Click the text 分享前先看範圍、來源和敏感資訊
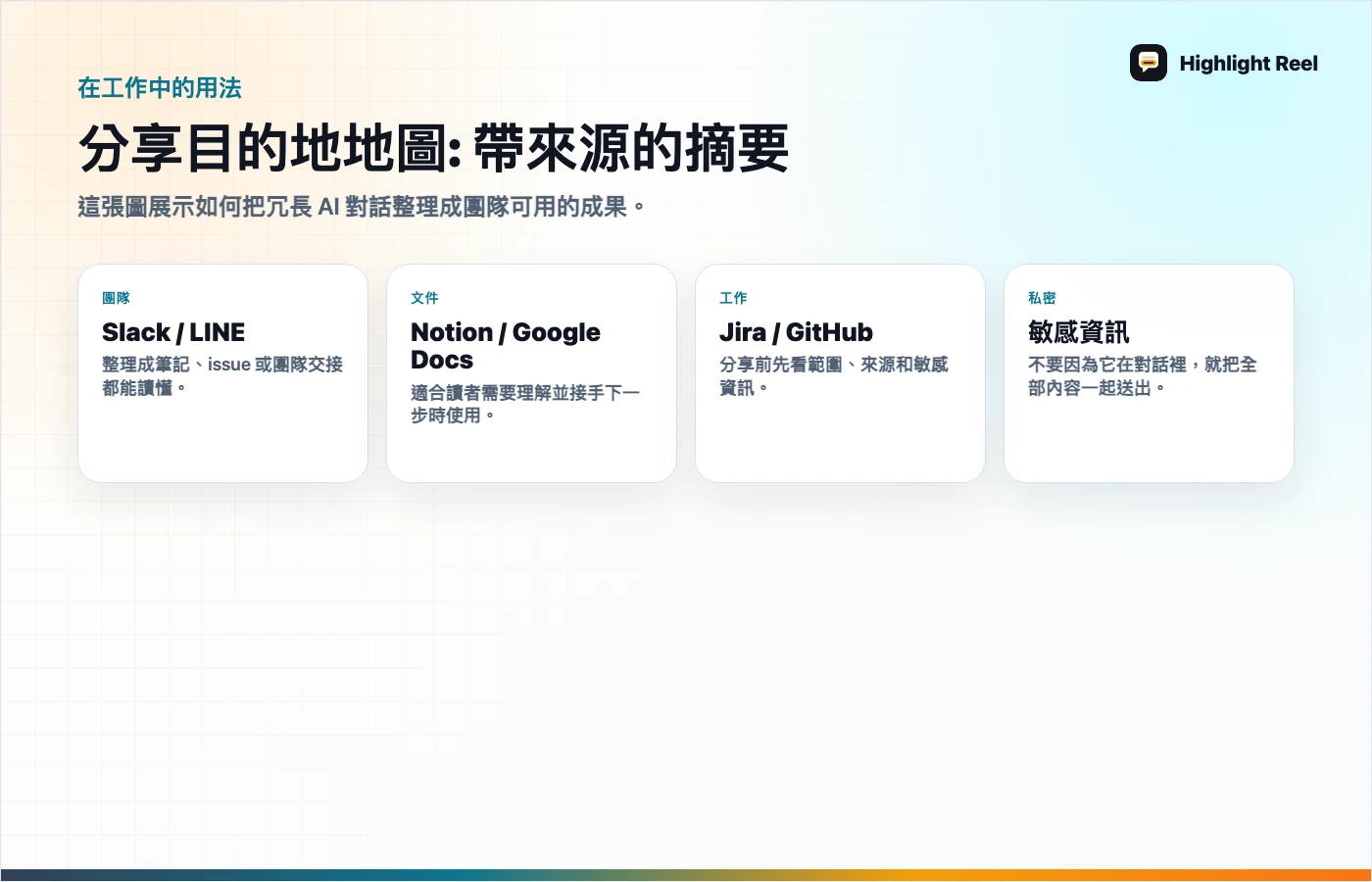The width and height of the screenshot is (1372, 882). coord(834,376)
